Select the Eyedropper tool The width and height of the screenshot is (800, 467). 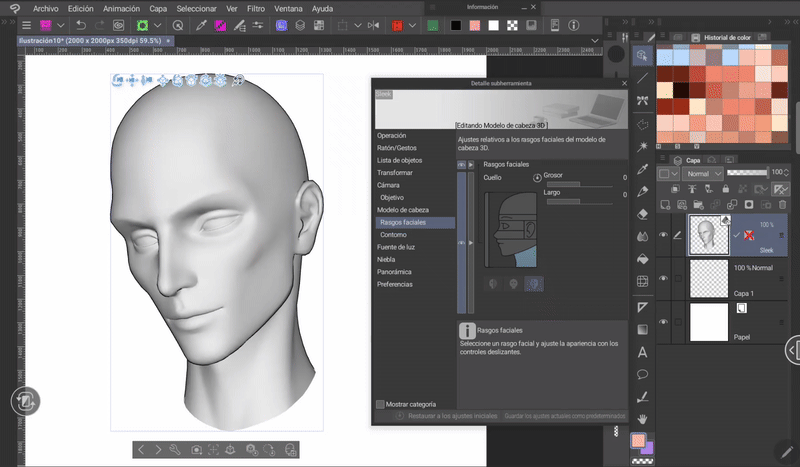(642, 168)
